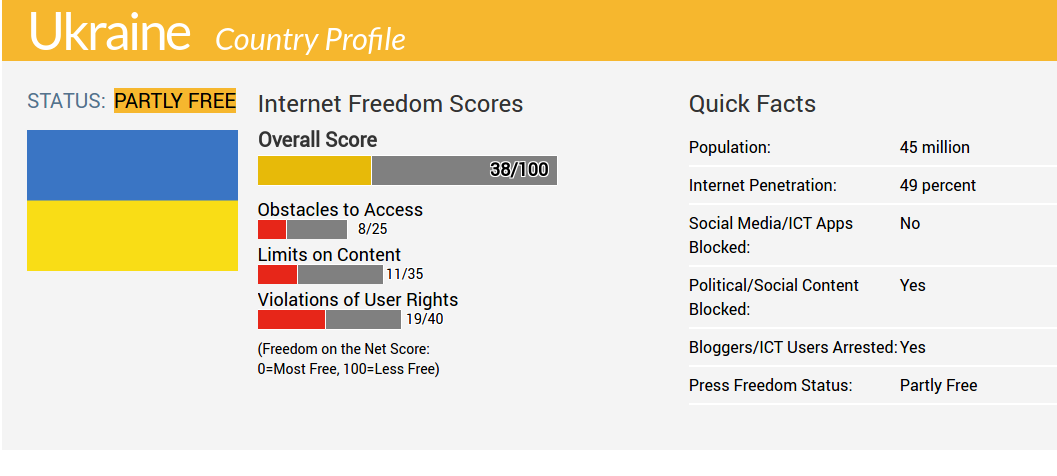Click Social Media/ICT Apps Blocked label

point(770,235)
